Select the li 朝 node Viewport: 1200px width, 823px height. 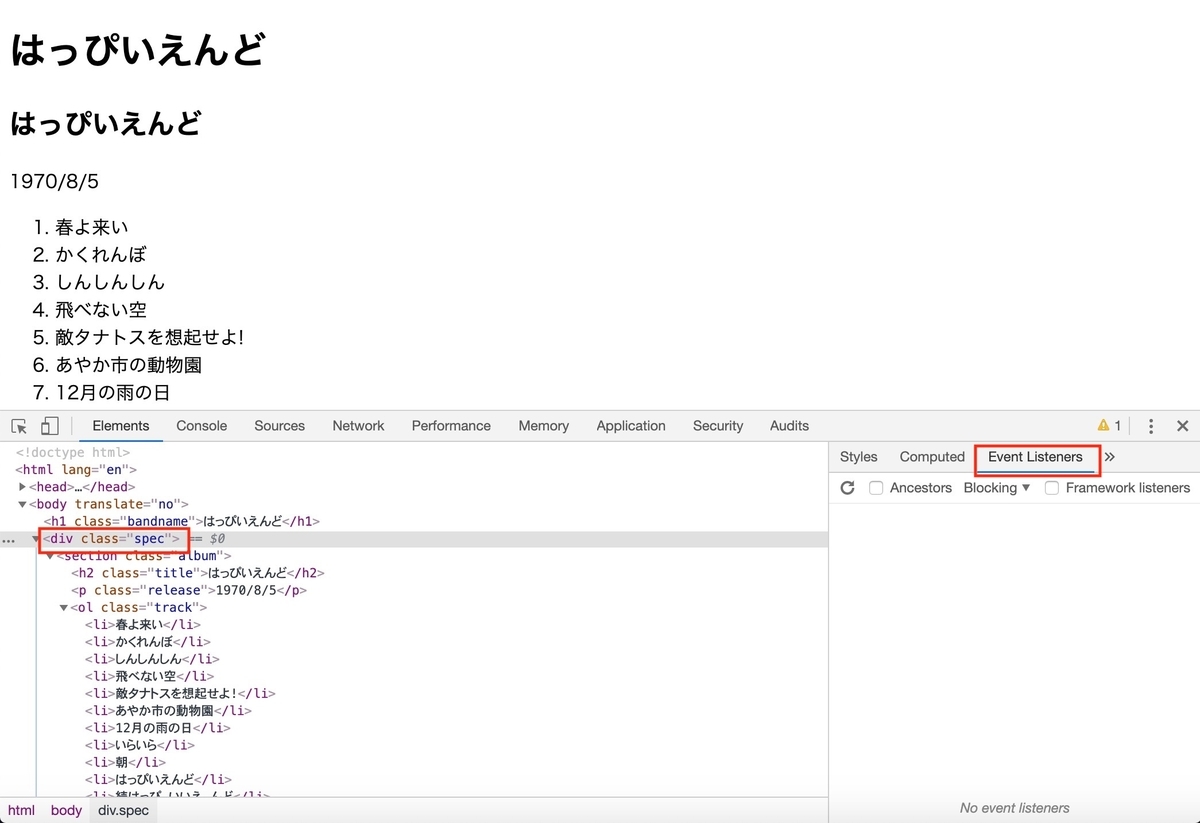pyautogui.click(x=125, y=762)
